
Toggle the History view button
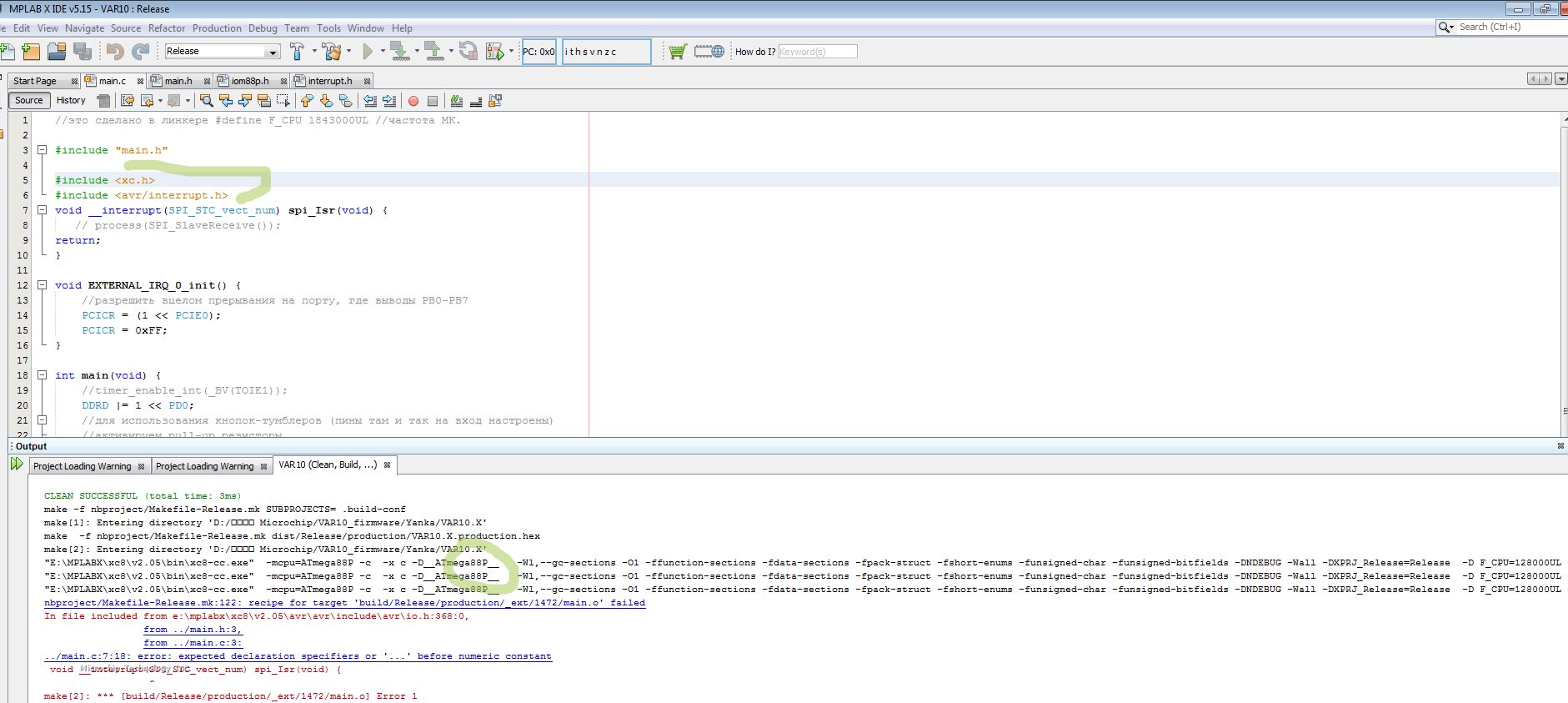pos(71,100)
